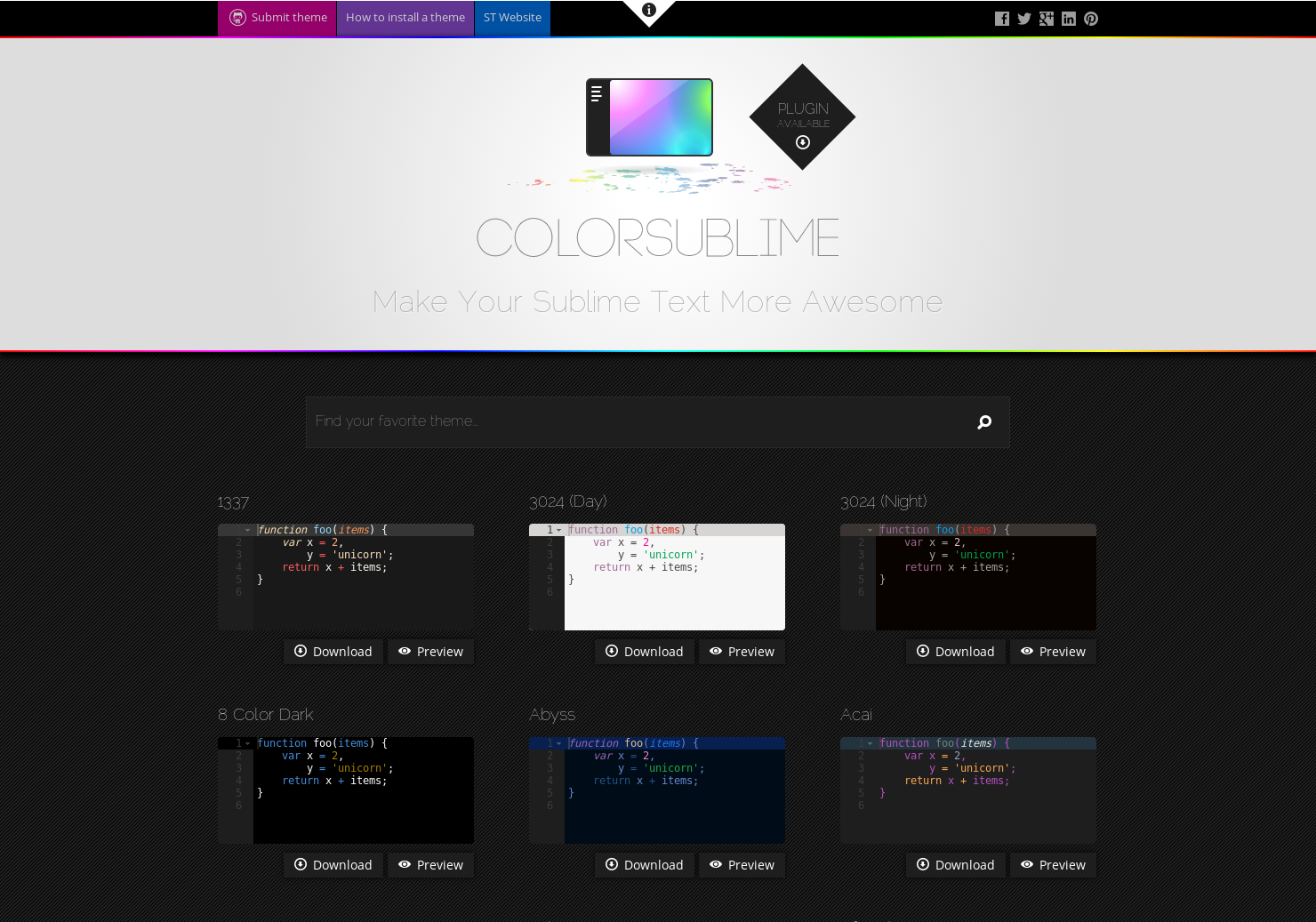The height and width of the screenshot is (922, 1316).
Task: Click the magnifier icon to search
Action: (x=983, y=422)
